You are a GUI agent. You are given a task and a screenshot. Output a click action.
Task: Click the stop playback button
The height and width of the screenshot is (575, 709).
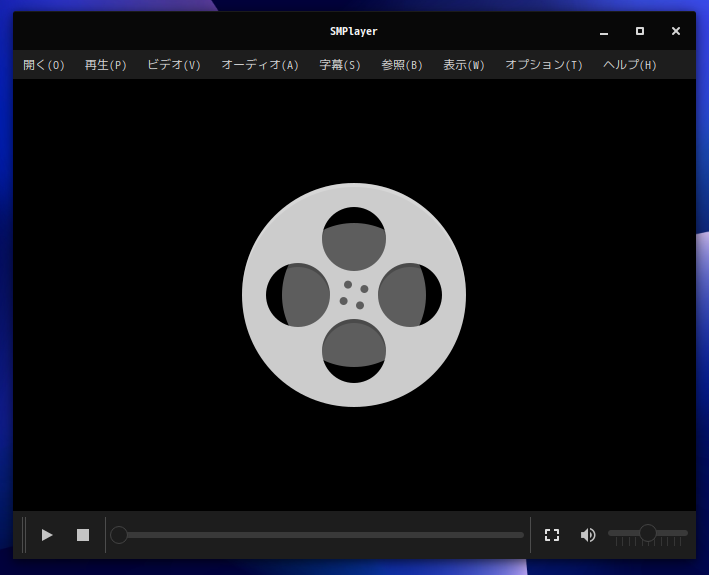83,535
